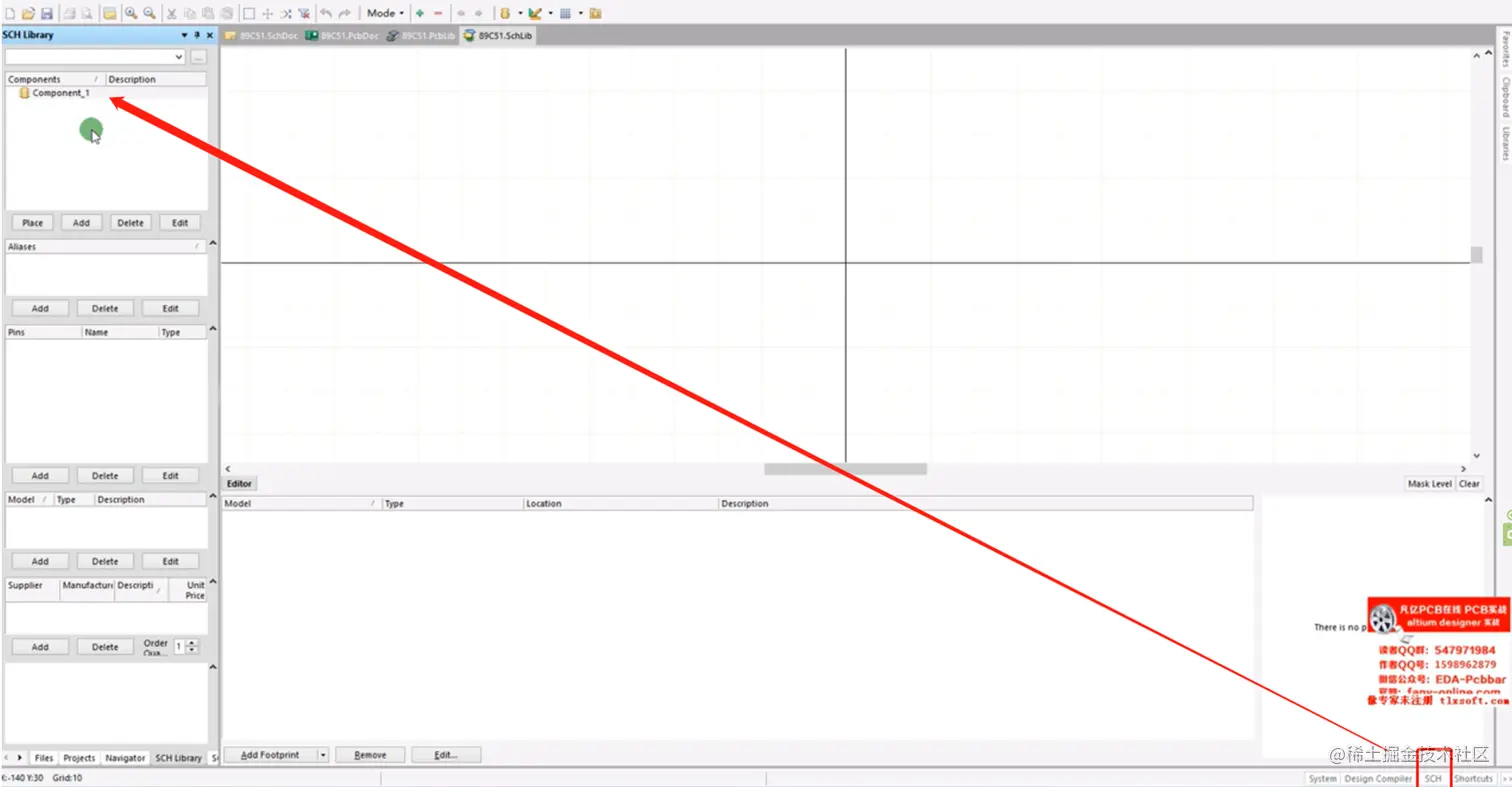
Task: Click Edit button under Components list
Action: pos(179,223)
